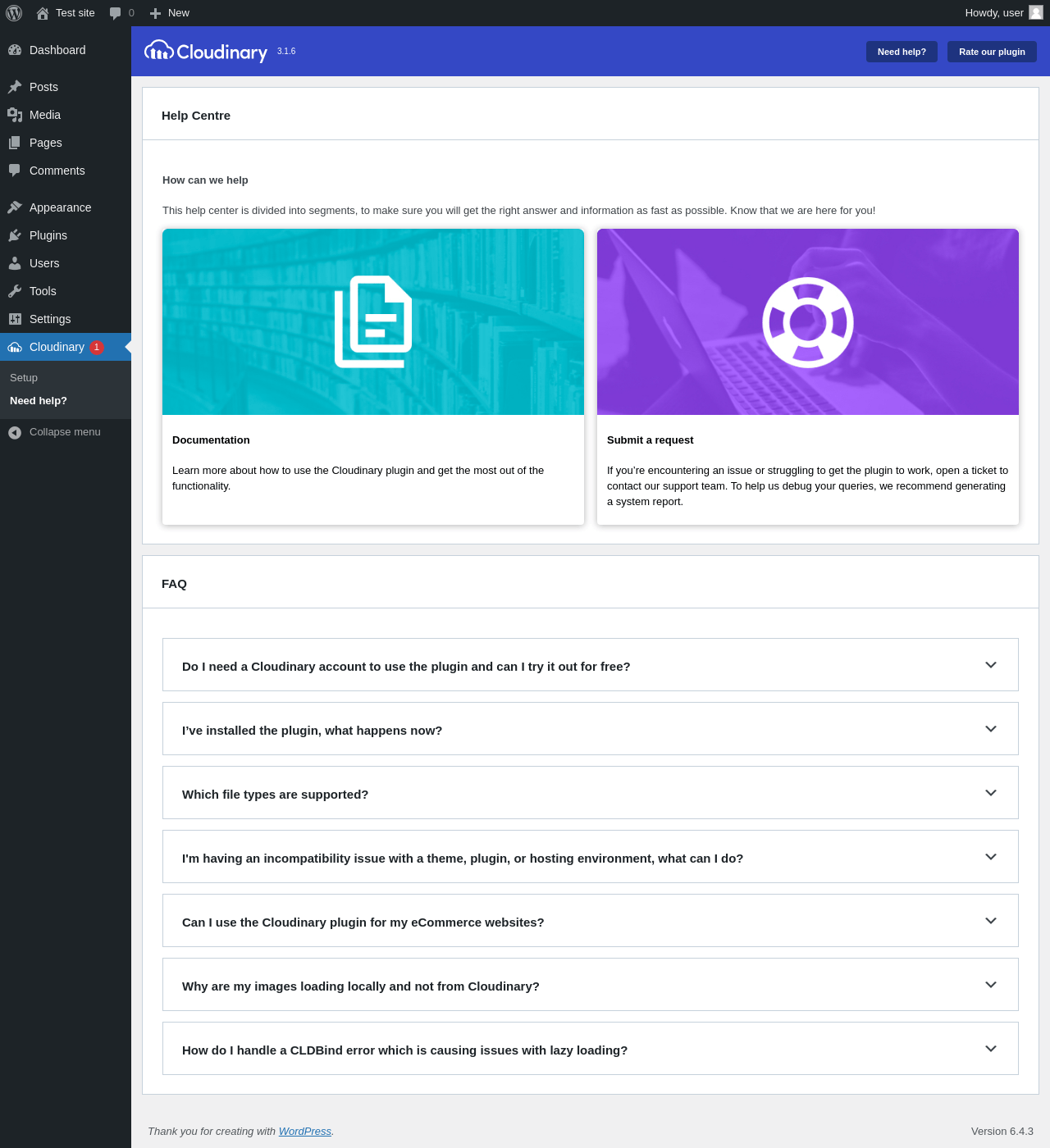Click the Documentation file icon on teal card
Viewport: 1050px width, 1148px height.
(373, 321)
